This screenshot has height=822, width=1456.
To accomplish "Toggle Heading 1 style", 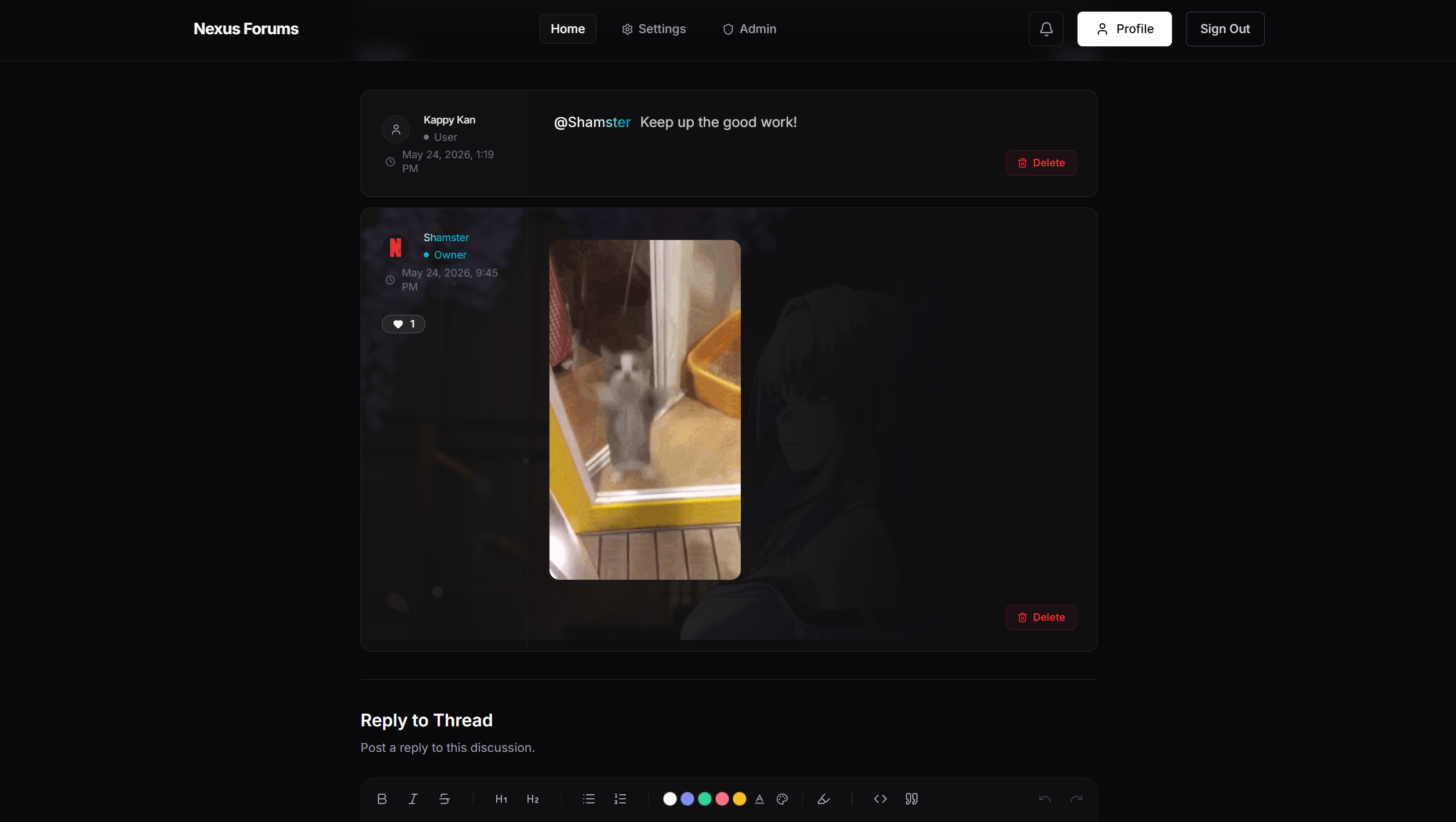I will pyautogui.click(x=501, y=799).
